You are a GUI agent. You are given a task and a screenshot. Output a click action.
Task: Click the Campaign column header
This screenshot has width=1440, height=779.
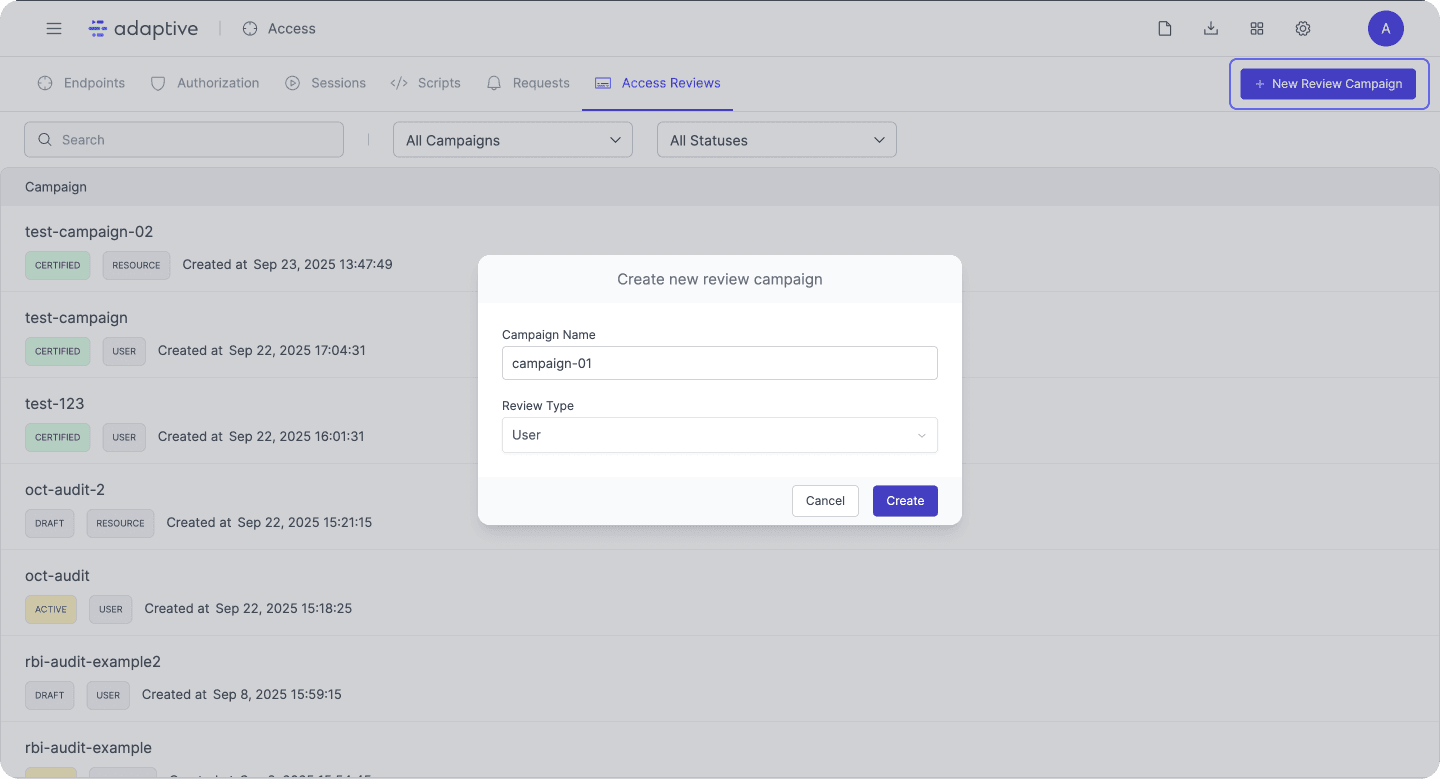(56, 187)
